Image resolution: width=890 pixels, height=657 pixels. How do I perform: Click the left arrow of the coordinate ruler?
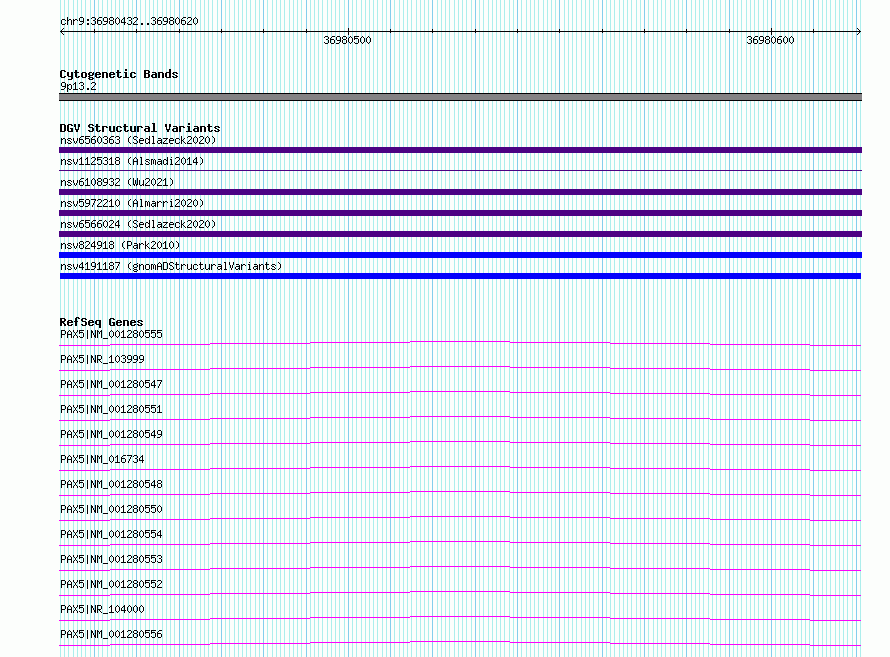pyautogui.click(x=62, y=31)
